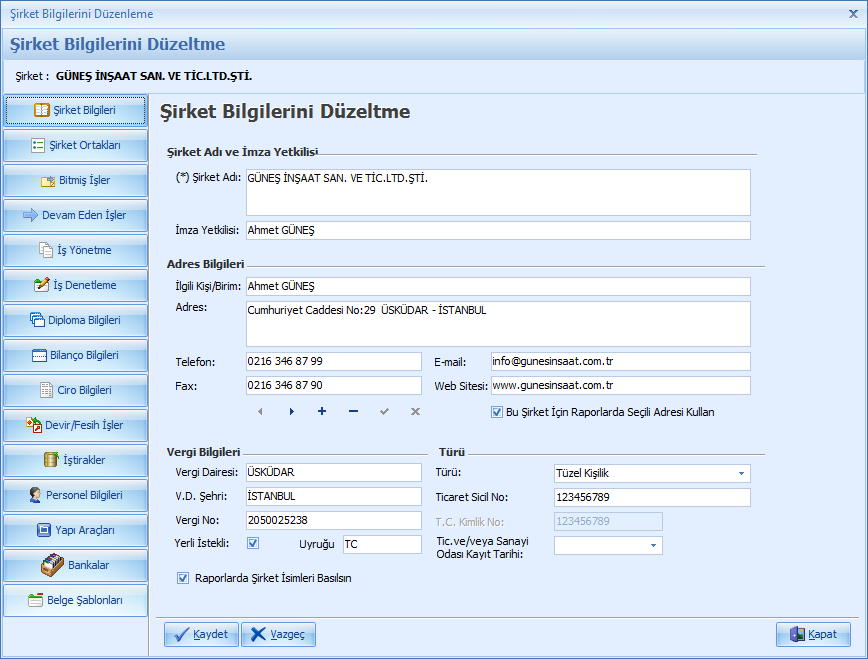Click the previous record arrow in address navigator

point(260,411)
